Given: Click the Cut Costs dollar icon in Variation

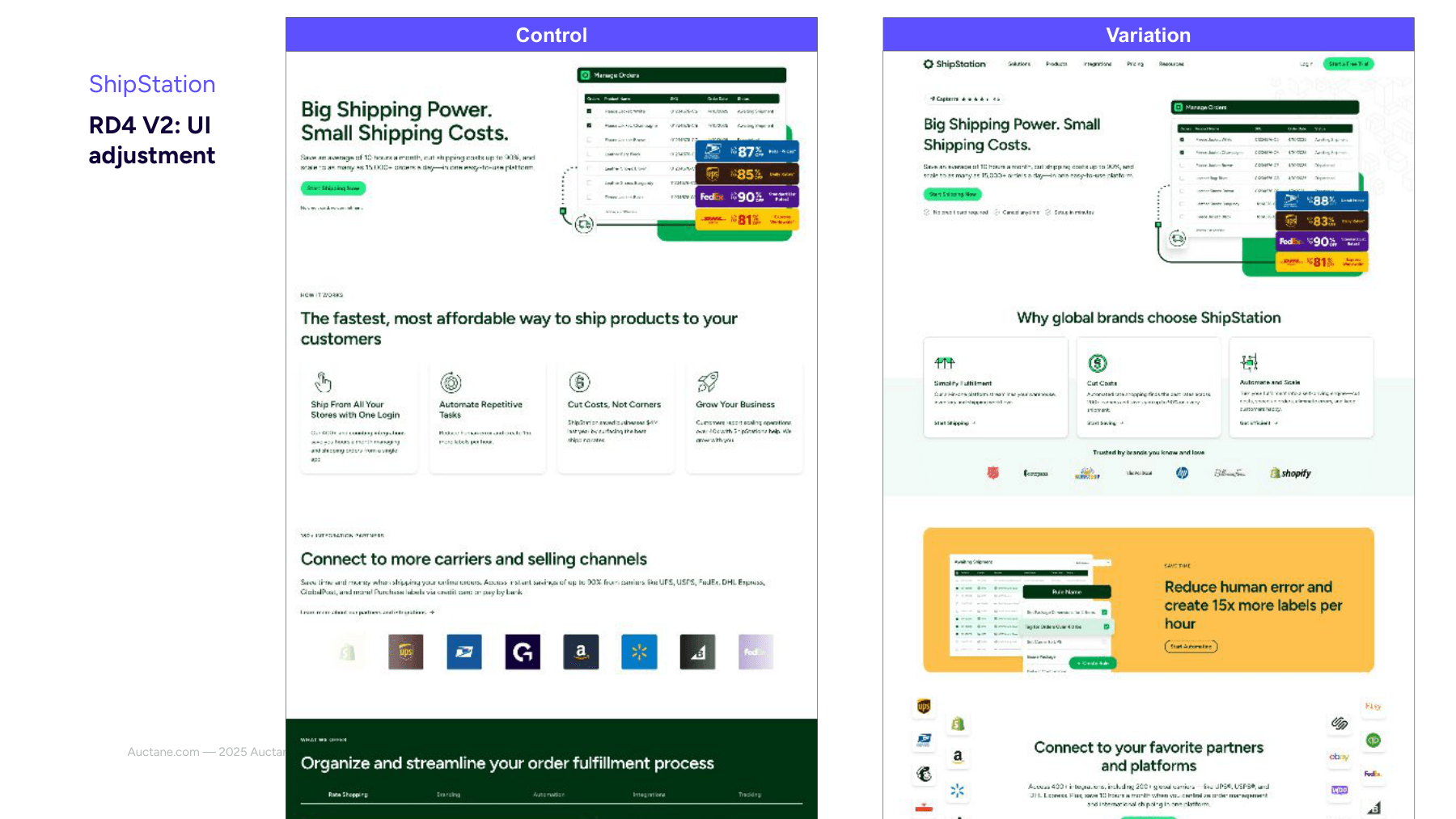Looking at the screenshot, I should coord(1097,363).
